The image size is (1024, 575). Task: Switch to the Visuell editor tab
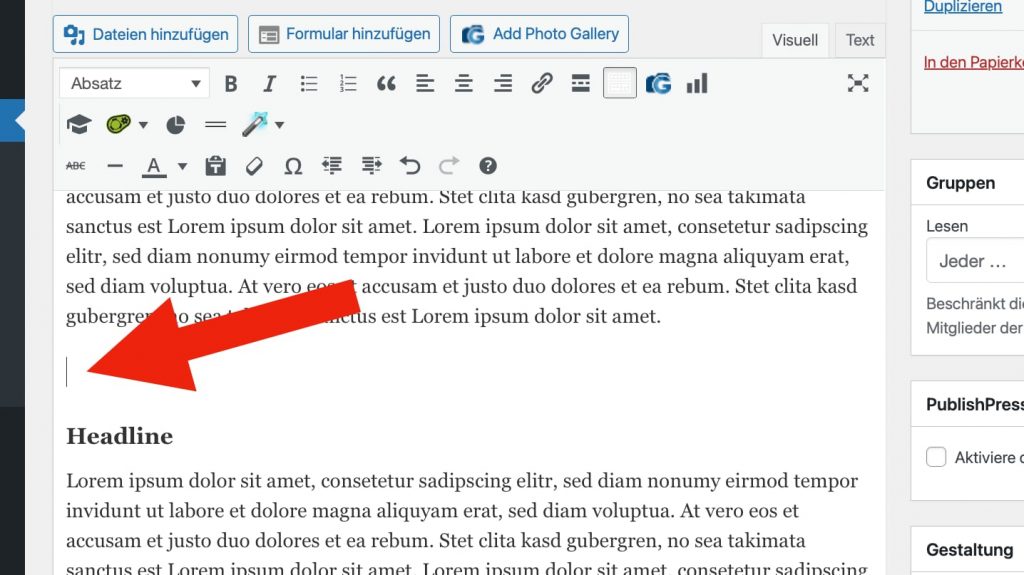795,40
